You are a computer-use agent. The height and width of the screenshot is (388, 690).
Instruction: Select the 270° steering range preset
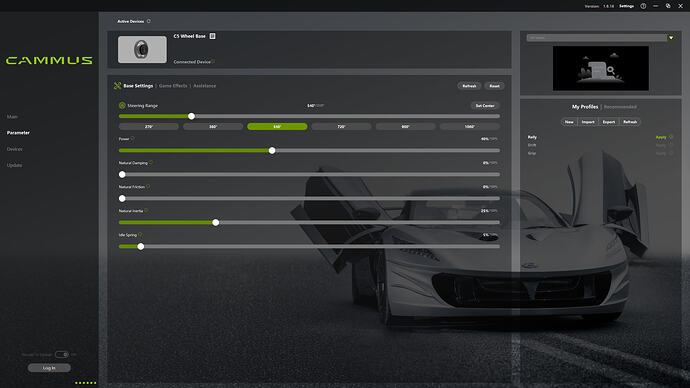click(x=149, y=127)
